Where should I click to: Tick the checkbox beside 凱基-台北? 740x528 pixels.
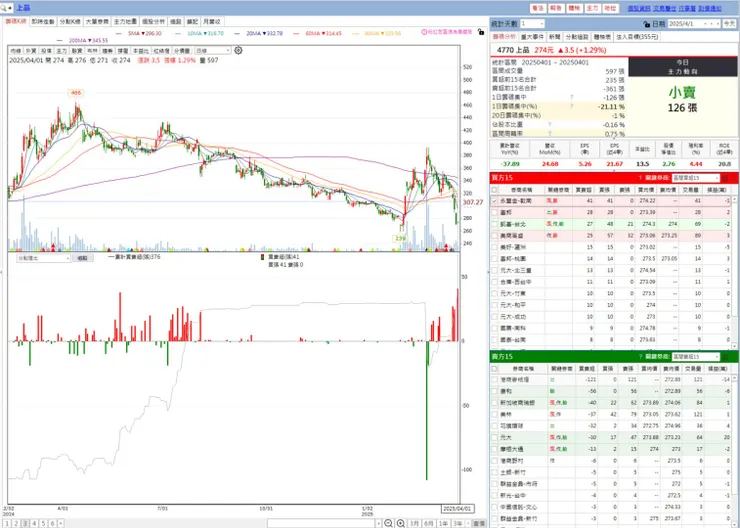click(x=494, y=224)
